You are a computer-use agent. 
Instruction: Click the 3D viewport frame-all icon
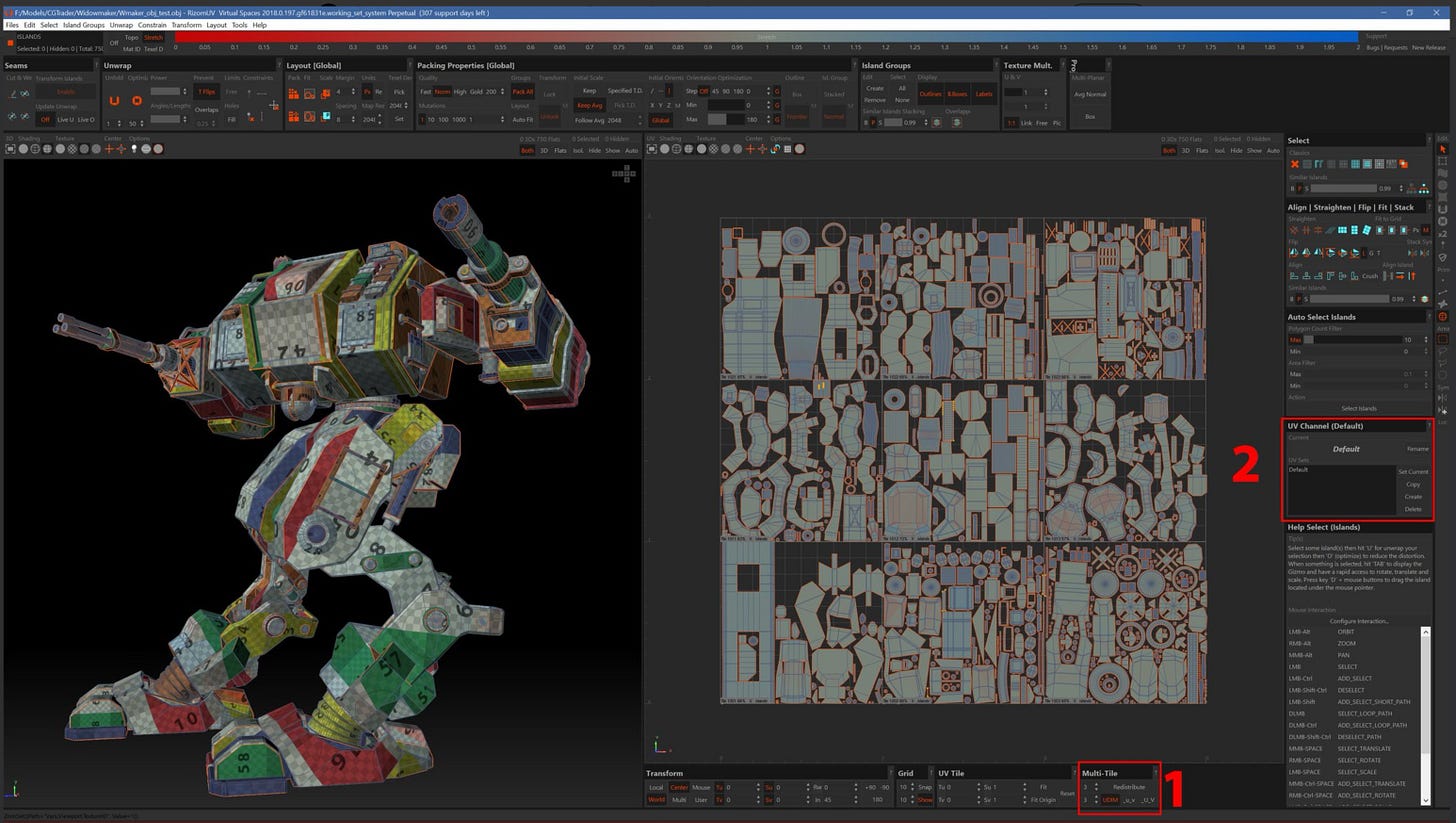click(11, 149)
